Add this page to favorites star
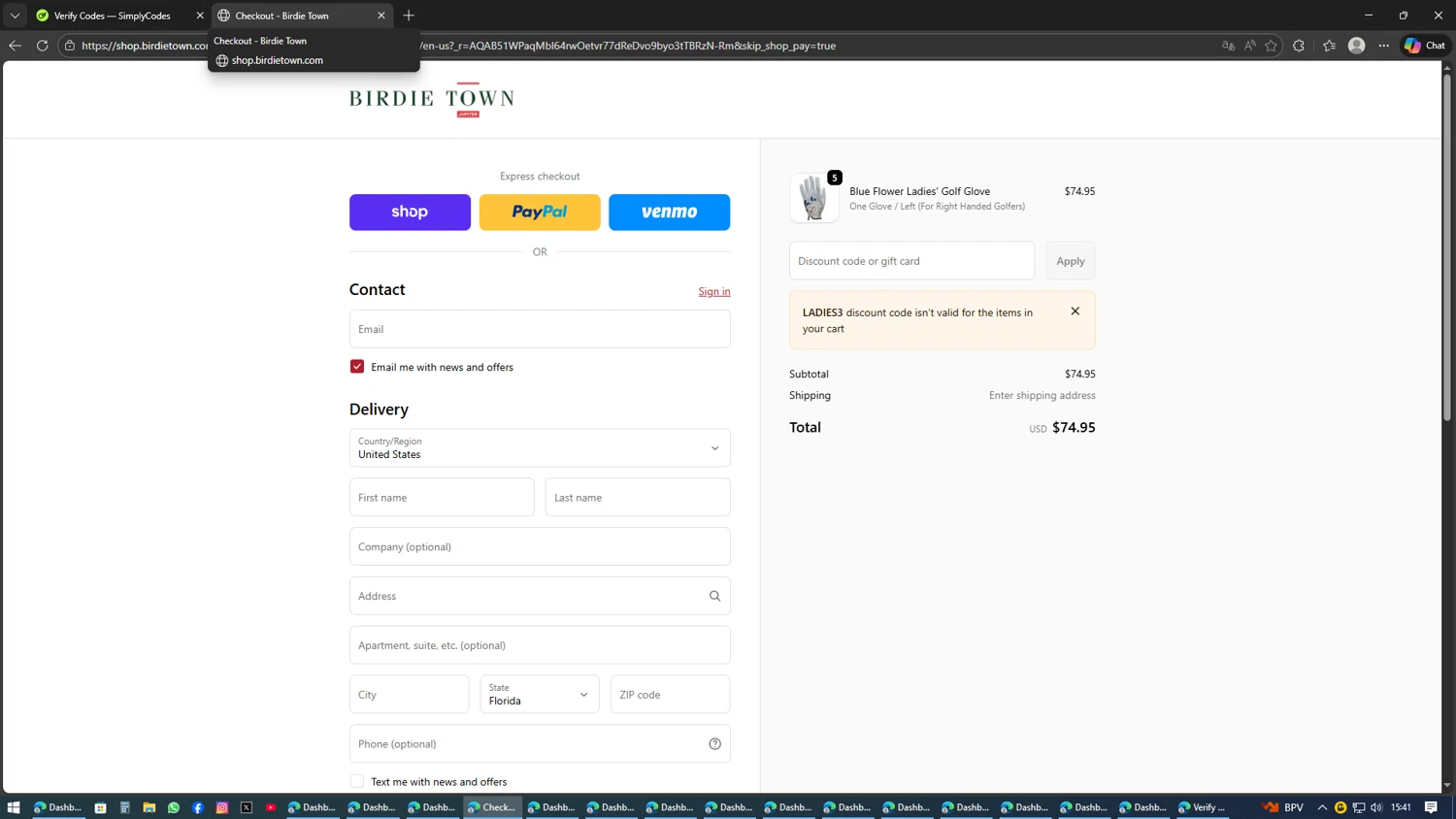Image resolution: width=1456 pixels, height=819 pixels. coord(1271,46)
